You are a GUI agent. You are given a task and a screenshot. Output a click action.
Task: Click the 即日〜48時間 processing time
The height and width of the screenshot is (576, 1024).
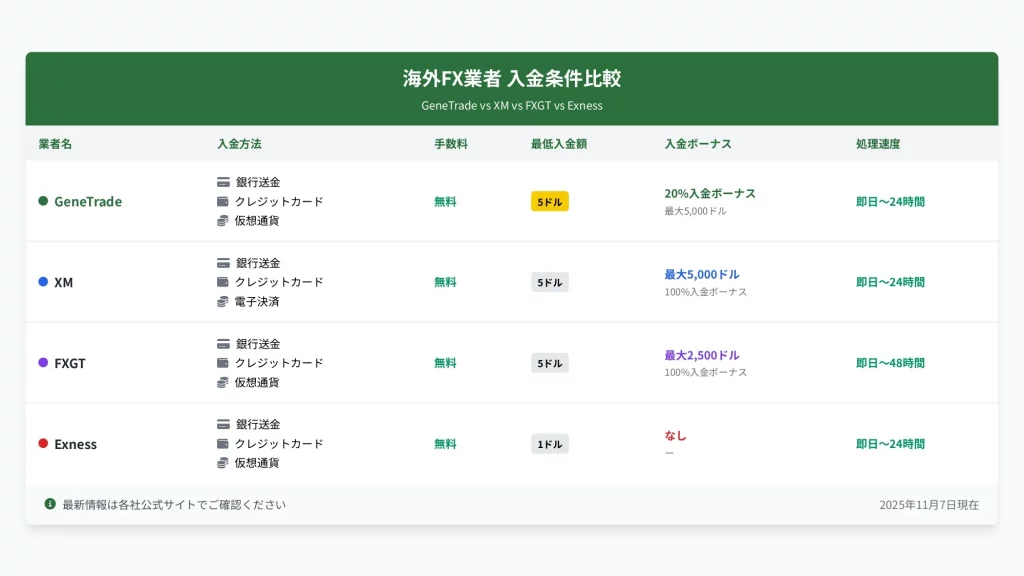tap(890, 363)
